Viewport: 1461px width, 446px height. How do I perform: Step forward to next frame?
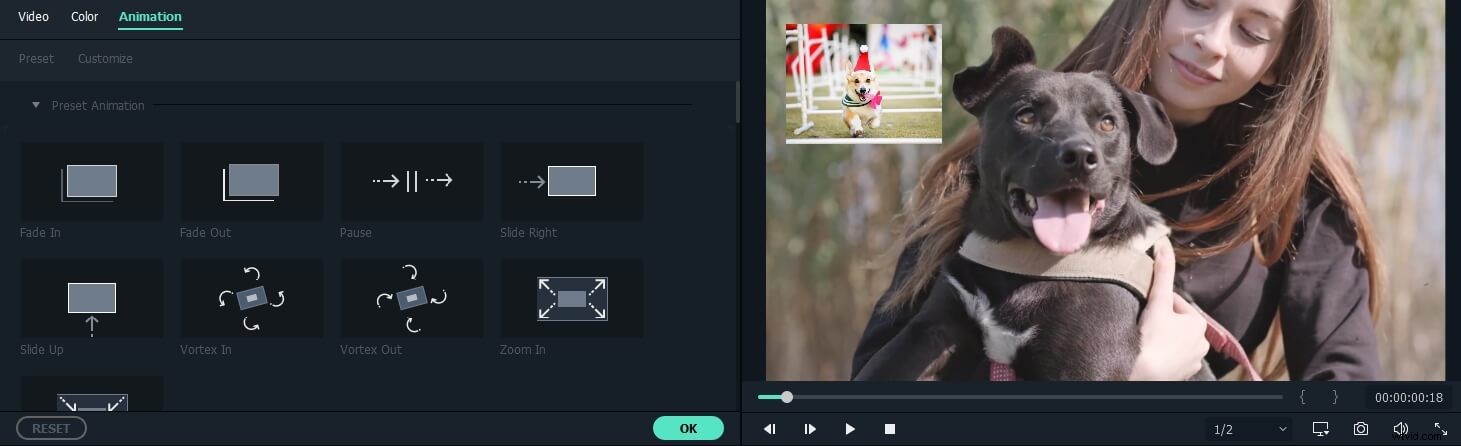[810, 429]
